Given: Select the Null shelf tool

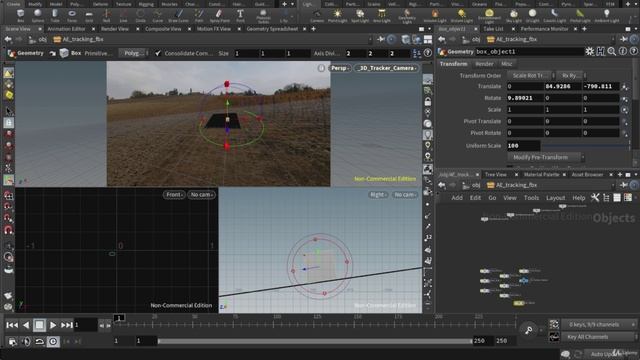Looking at the screenshot, I should coord(106,16).
